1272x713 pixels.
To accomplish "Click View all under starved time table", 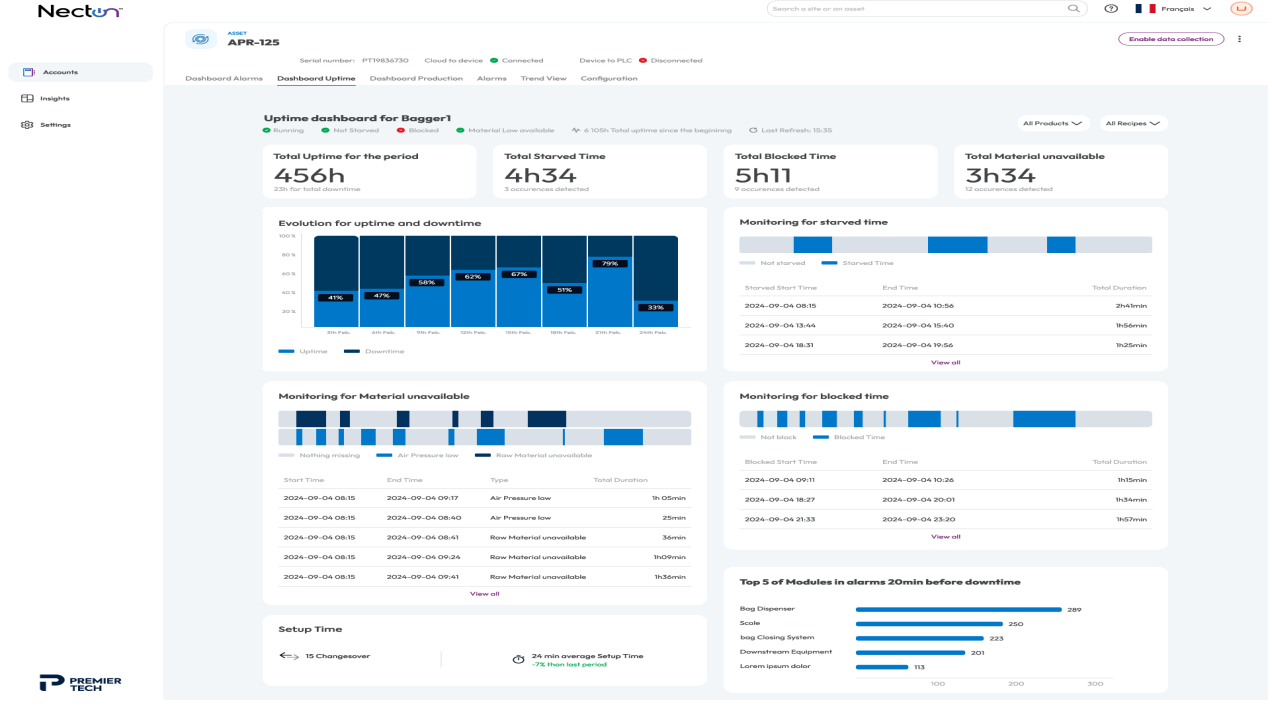I will pos(945,362).
